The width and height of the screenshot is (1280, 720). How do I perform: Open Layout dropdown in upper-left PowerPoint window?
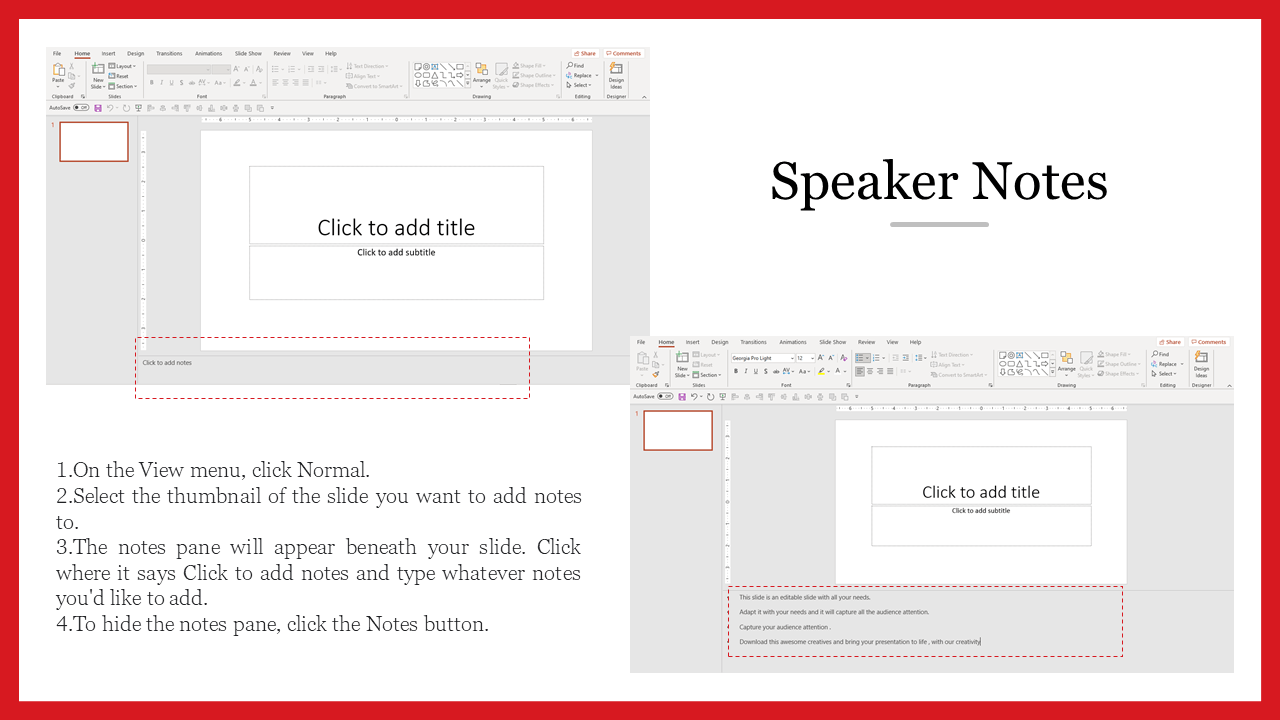[x=122, y=66]
